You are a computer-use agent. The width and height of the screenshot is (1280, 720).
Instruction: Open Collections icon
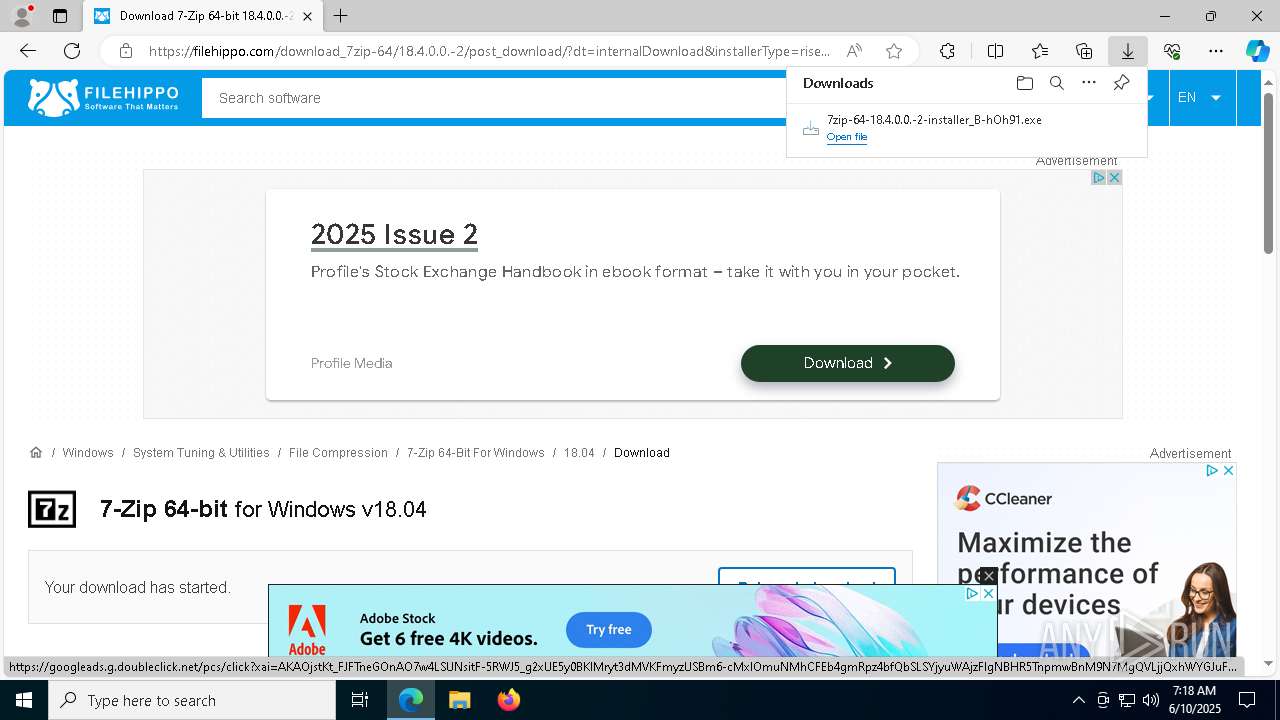click(x=1084, y=51)
